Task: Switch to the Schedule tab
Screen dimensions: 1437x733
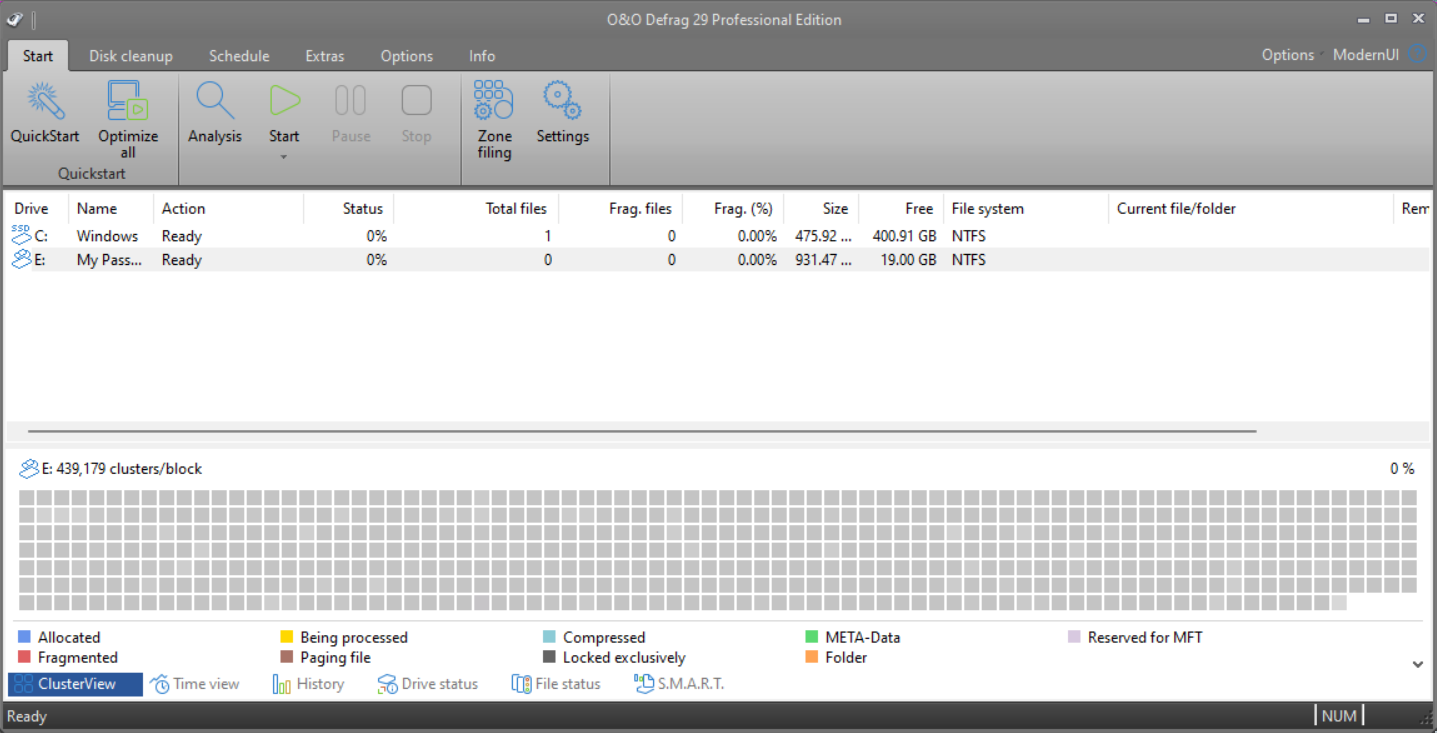Action: pyautogui.click(x=239, y=56)
